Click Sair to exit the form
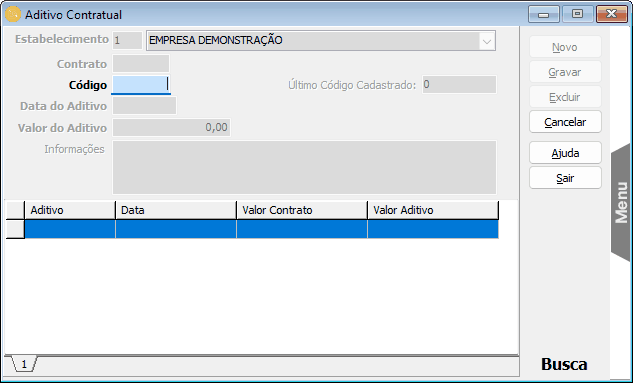This screenshot has height=383, width=633. (565, 178)
